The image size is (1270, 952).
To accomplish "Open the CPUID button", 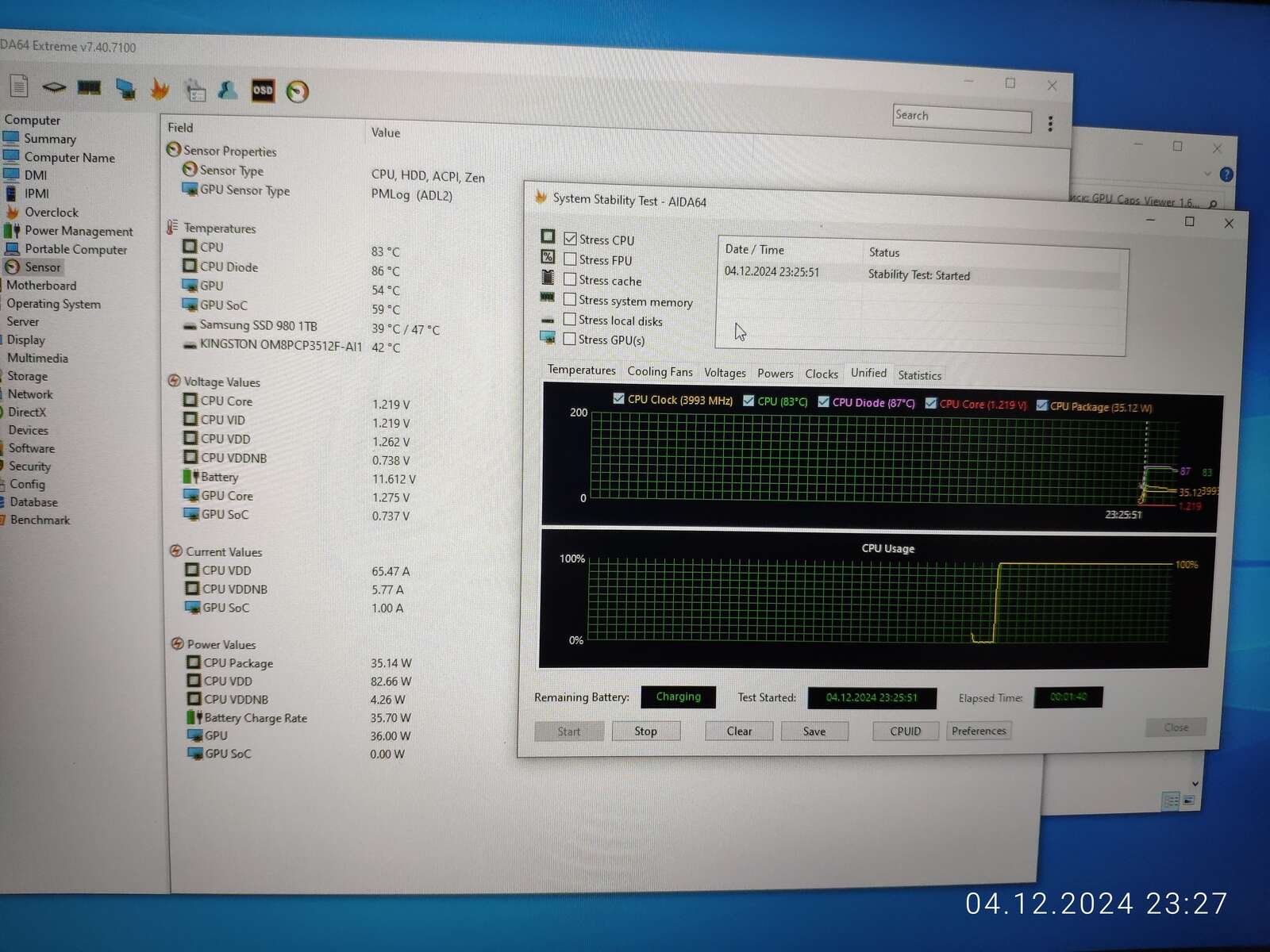I will (905, 731).
